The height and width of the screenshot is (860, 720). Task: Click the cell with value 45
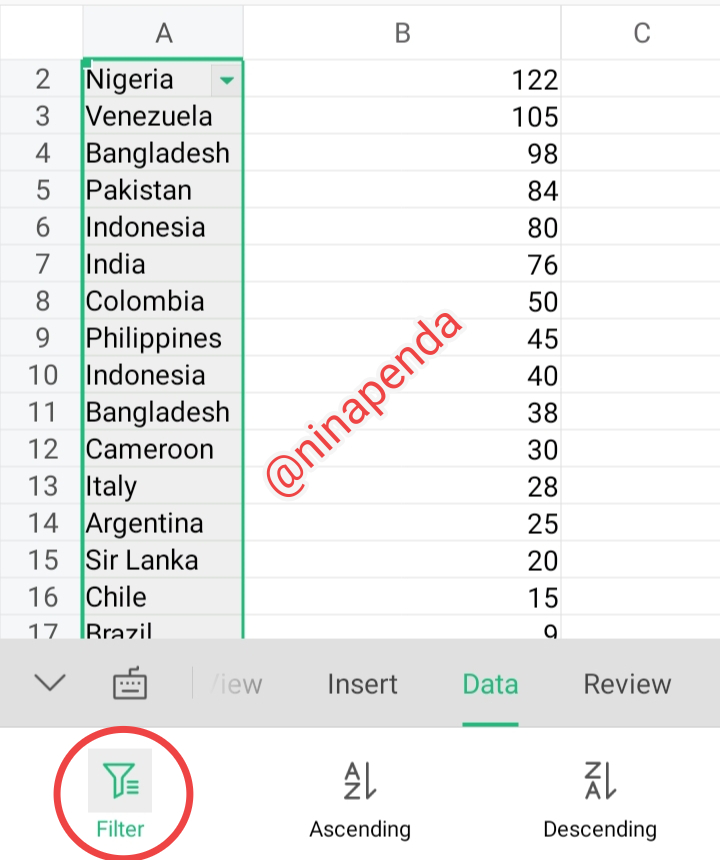click(400, 338)
